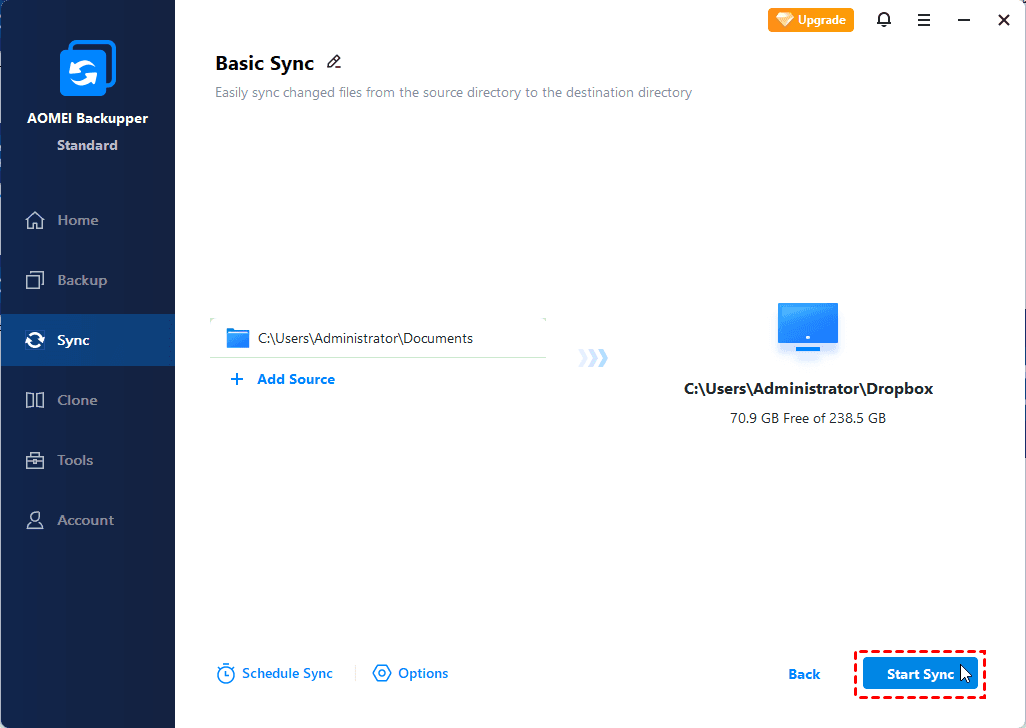Select the Documents source path entry

pyautogui.click(x=365, y=338)
